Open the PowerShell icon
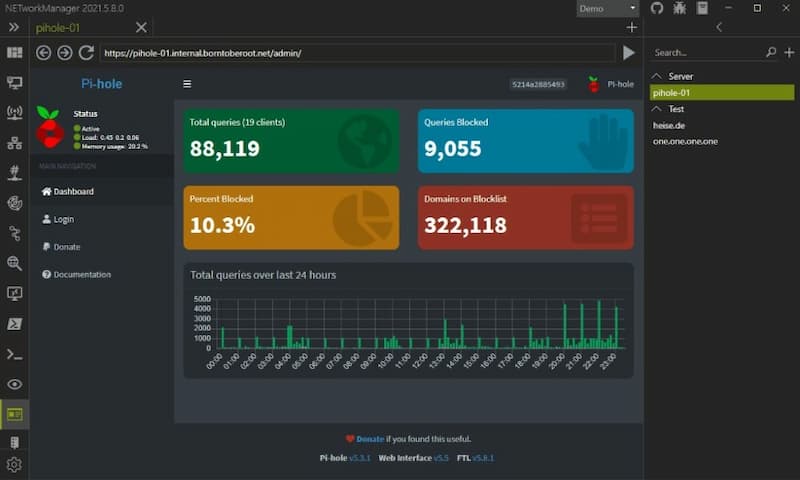Image resolution: width=800 pixels, height=480 pixels. tap(14, 323)
